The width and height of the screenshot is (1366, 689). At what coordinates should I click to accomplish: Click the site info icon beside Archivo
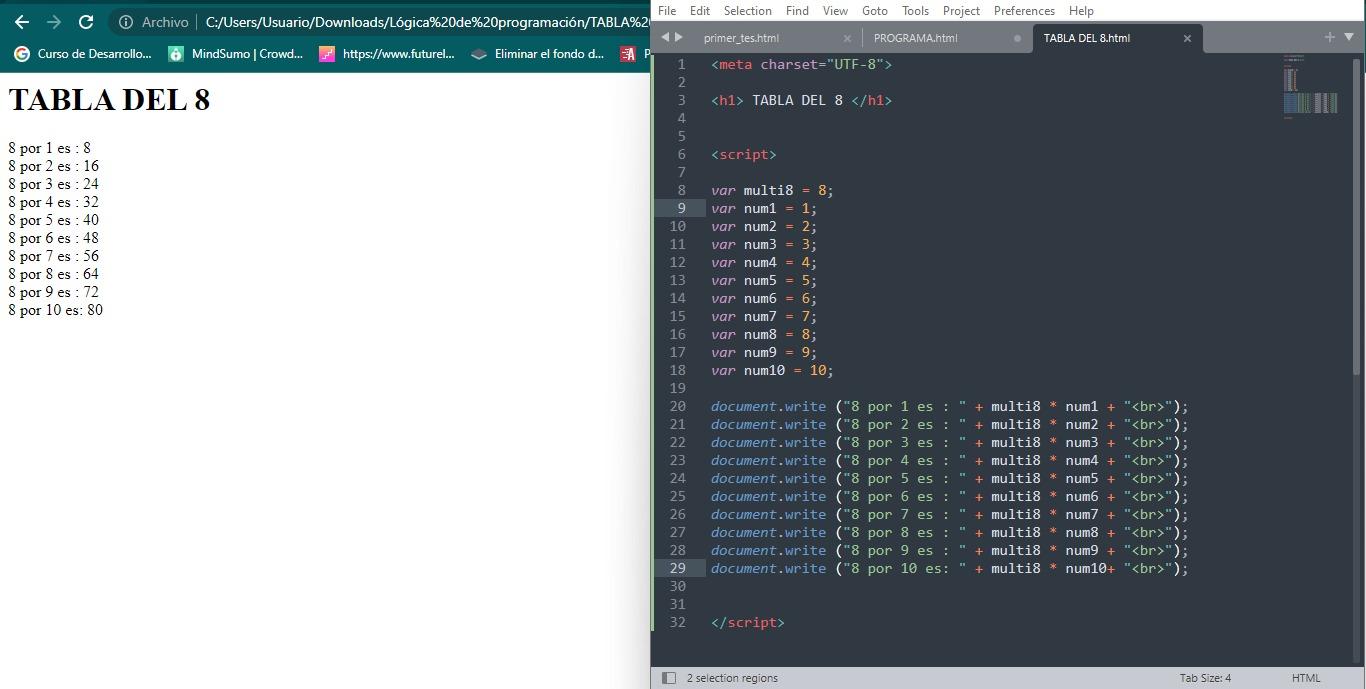click(x=126, y=21)
